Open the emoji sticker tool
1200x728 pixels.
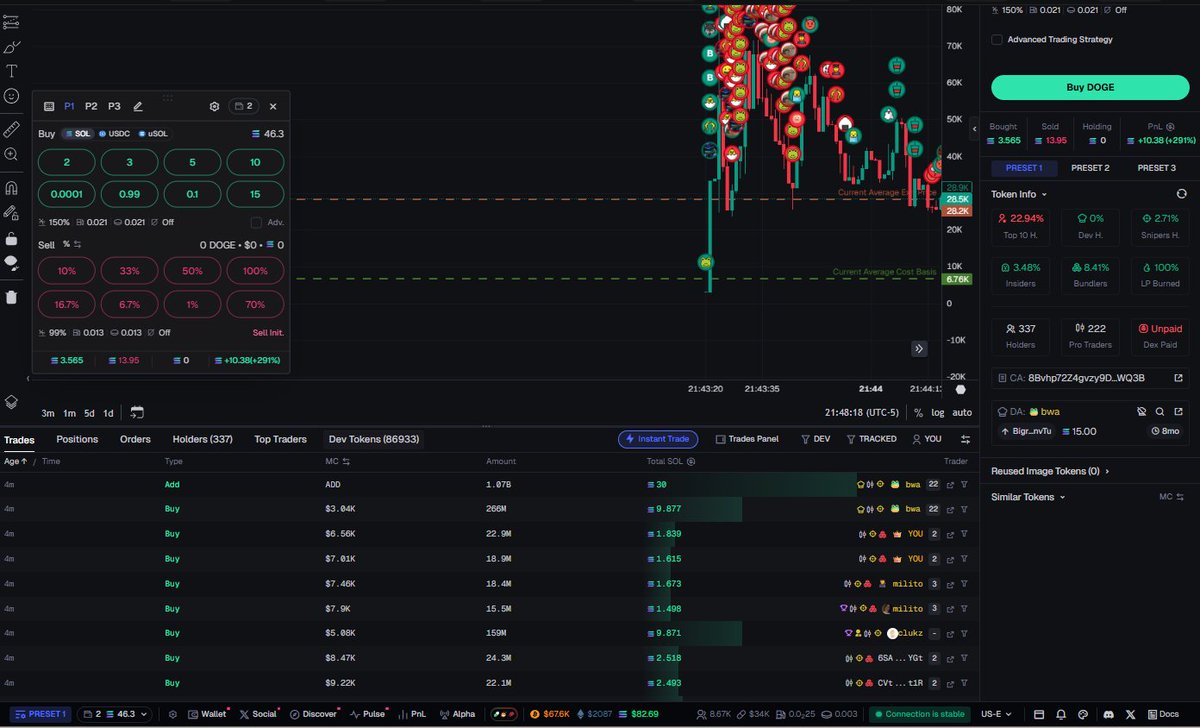click(12, 96)
